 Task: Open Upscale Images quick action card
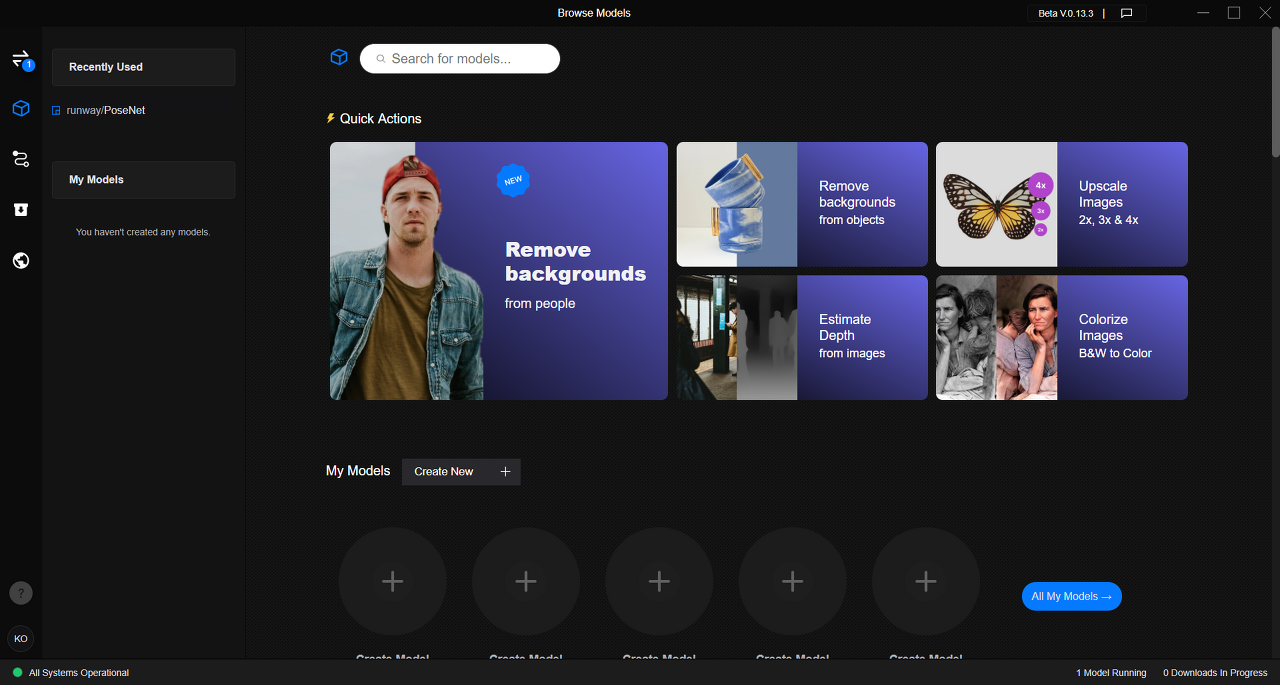point(1062,204)
